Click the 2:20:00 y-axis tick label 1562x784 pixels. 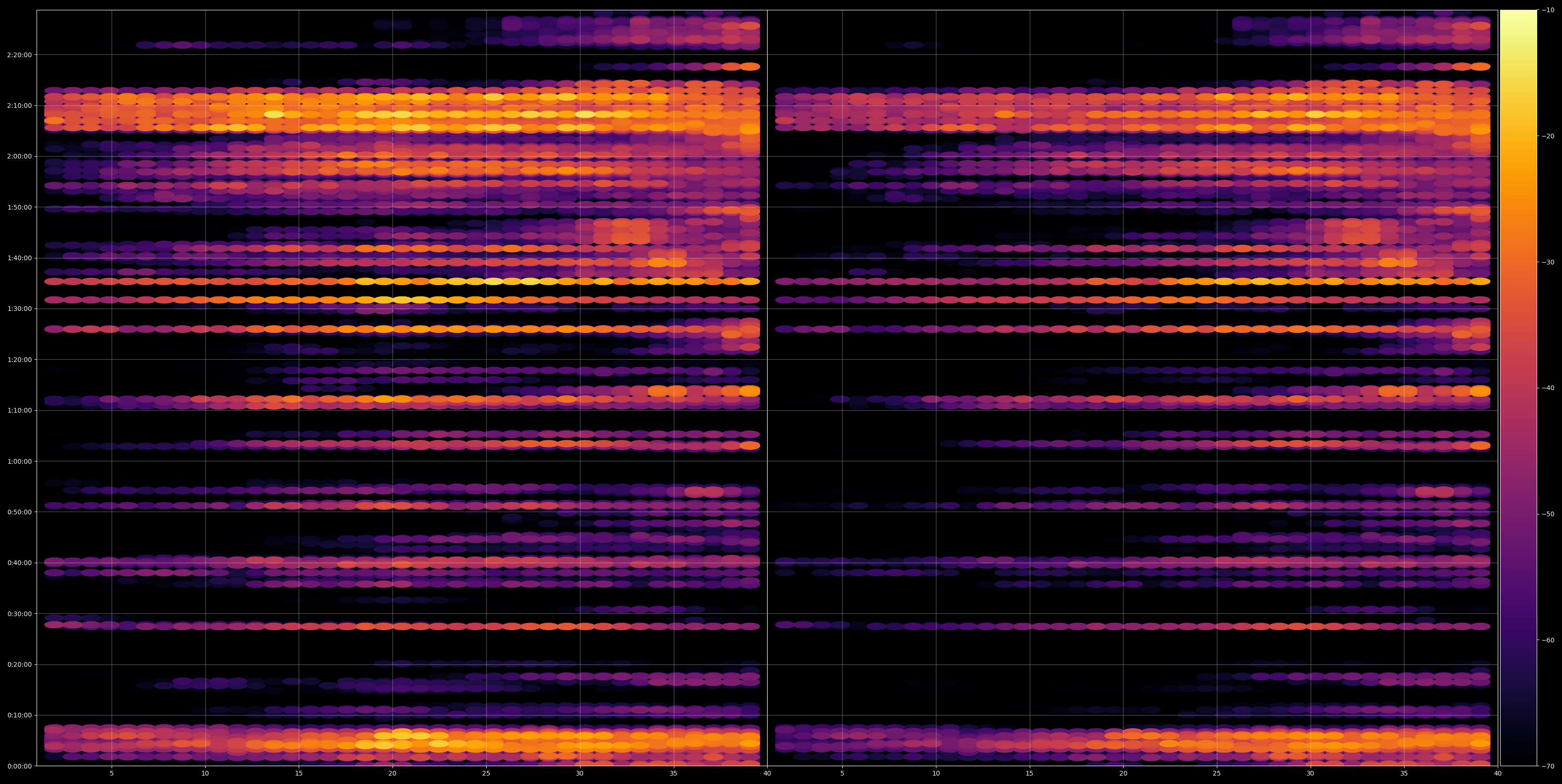[x=19, y=55]
